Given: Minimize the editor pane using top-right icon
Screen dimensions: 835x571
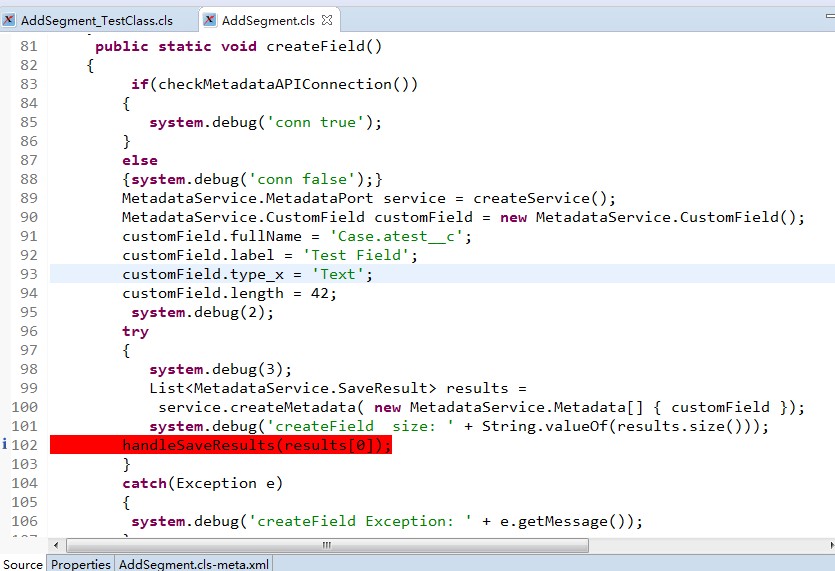Looking at the screenshot, I should pos(830,17).
